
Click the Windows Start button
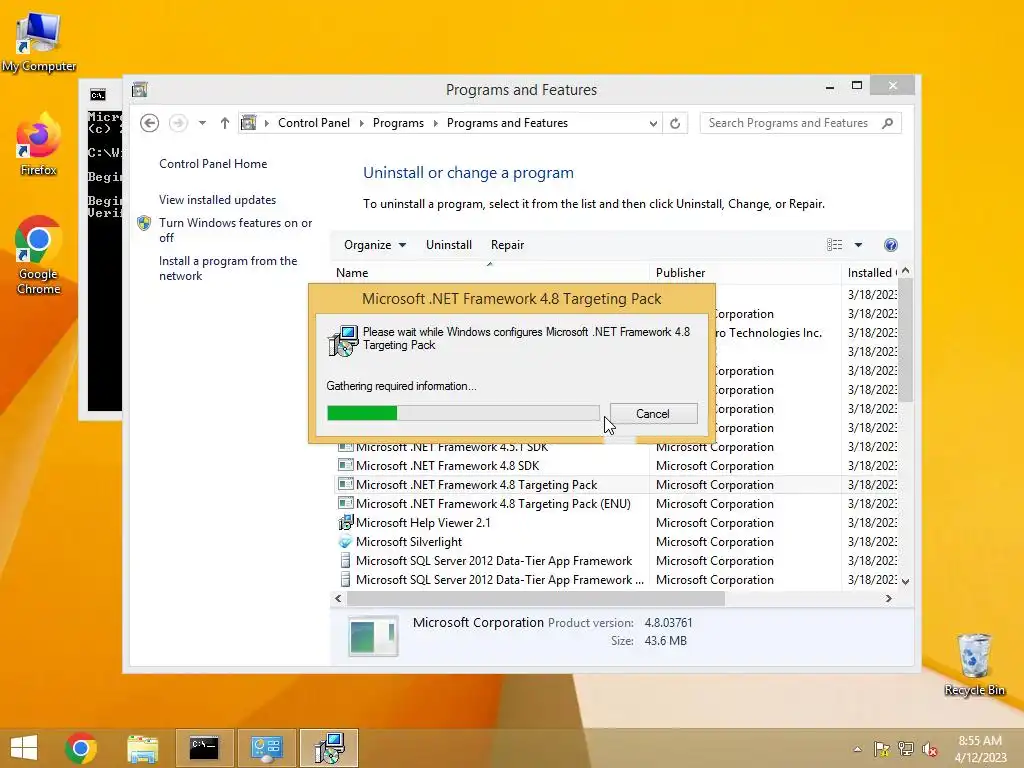24,748
